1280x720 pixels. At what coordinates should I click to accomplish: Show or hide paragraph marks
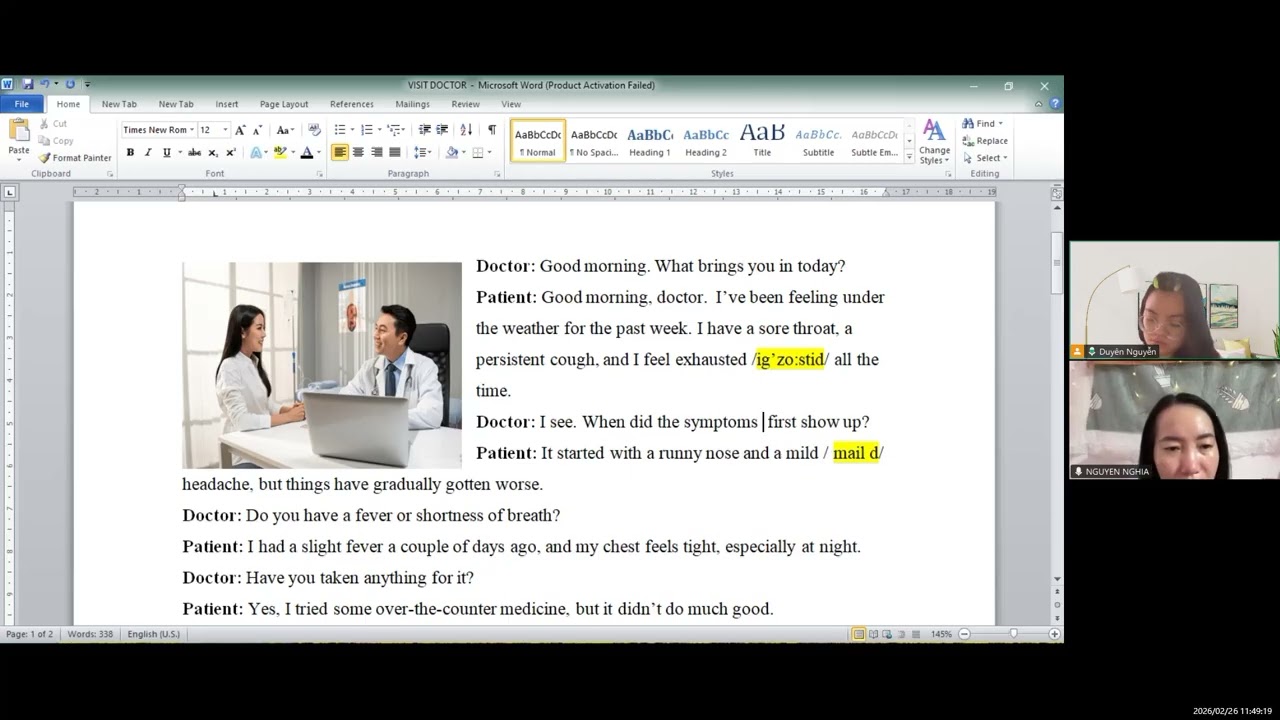491,130
